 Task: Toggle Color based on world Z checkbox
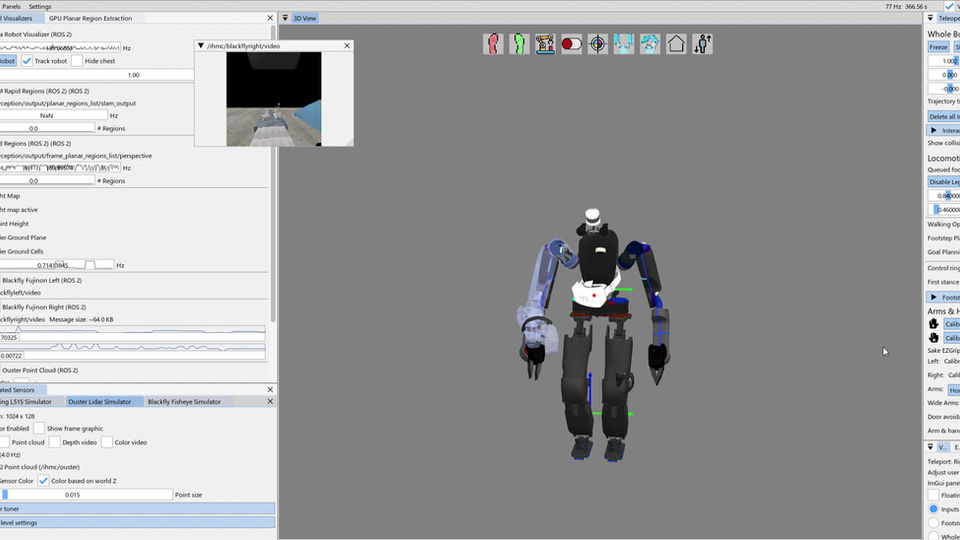coord(43,481)
